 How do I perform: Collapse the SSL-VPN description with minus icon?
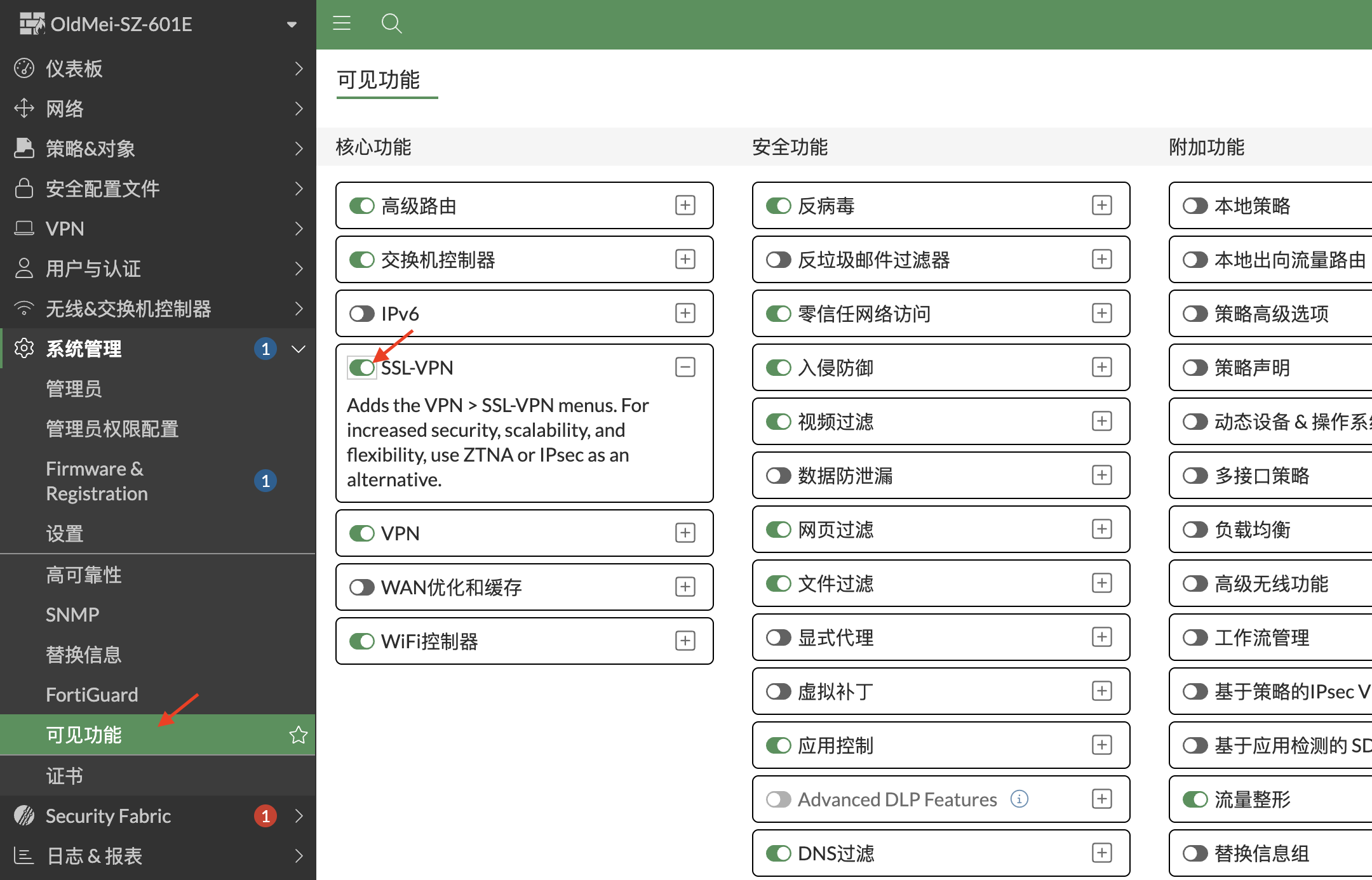pos(685,367)
